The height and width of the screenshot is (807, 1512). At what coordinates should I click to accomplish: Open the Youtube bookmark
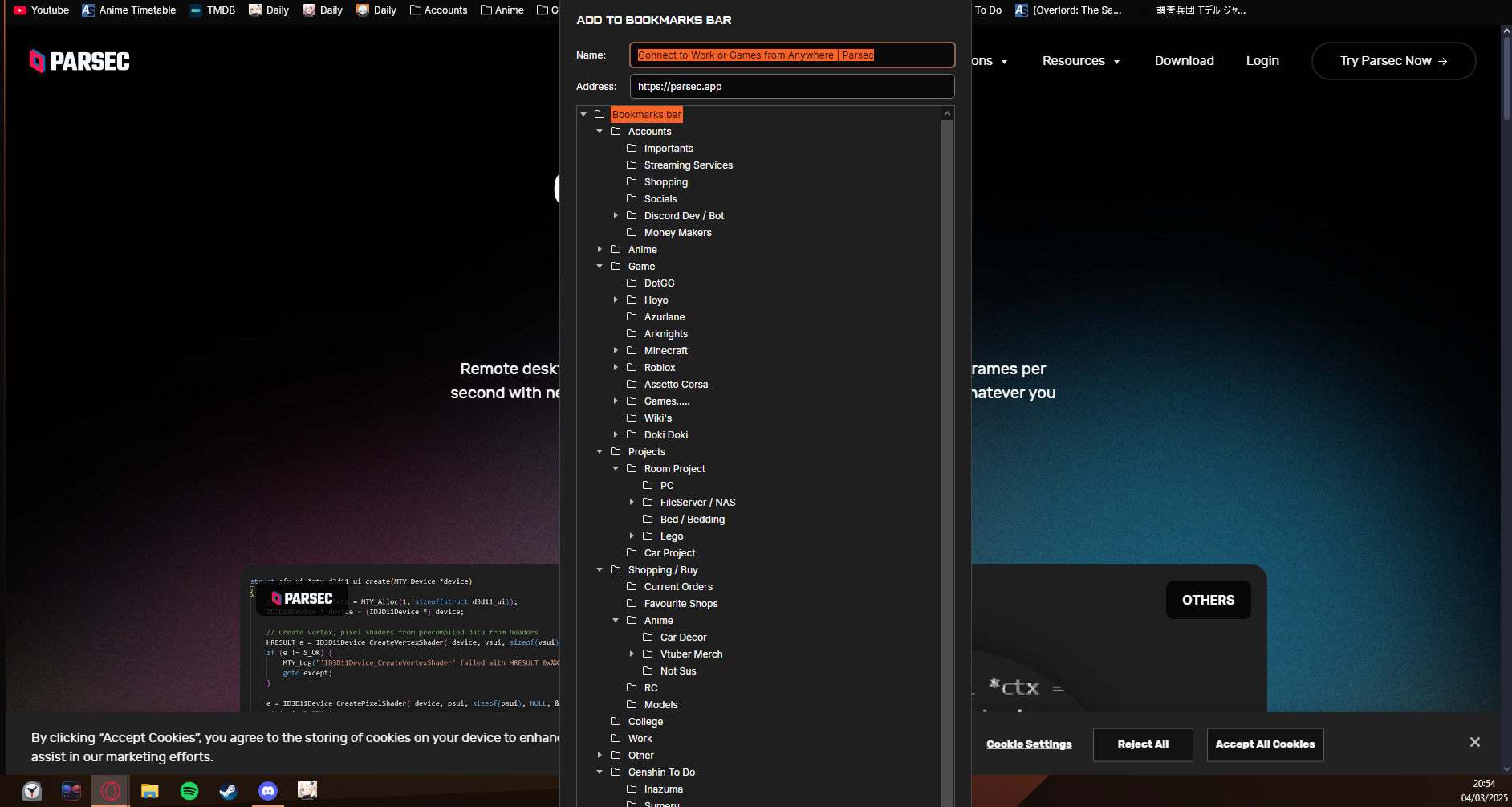[x=42, y=10]
